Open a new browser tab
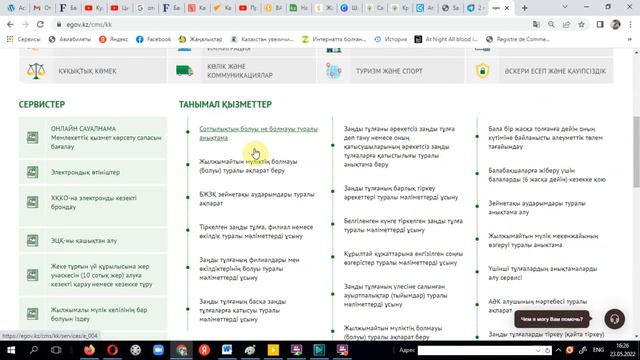The image size is (640, 360). coord(524,8)
